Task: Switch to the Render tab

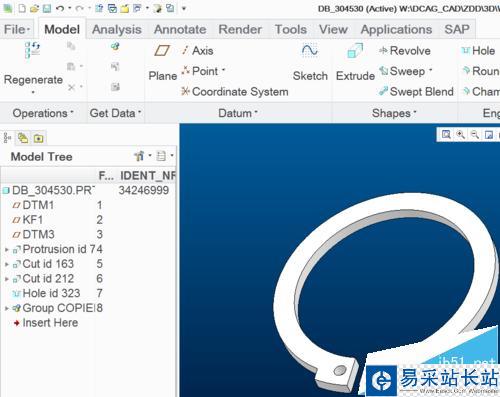Action: pyautogui.click(x=240, y=29)
